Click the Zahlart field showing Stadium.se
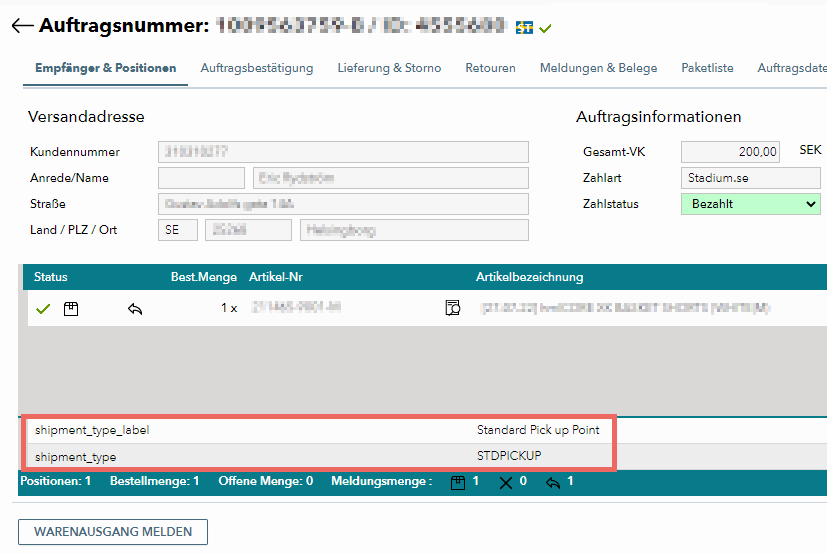This screenshot has width=827, height=554. click(751, 178)
